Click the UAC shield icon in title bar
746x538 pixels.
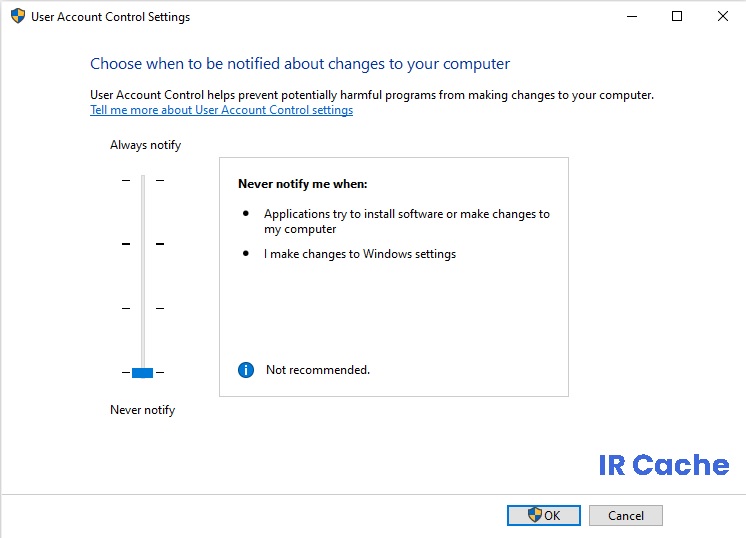click(18, 16)
